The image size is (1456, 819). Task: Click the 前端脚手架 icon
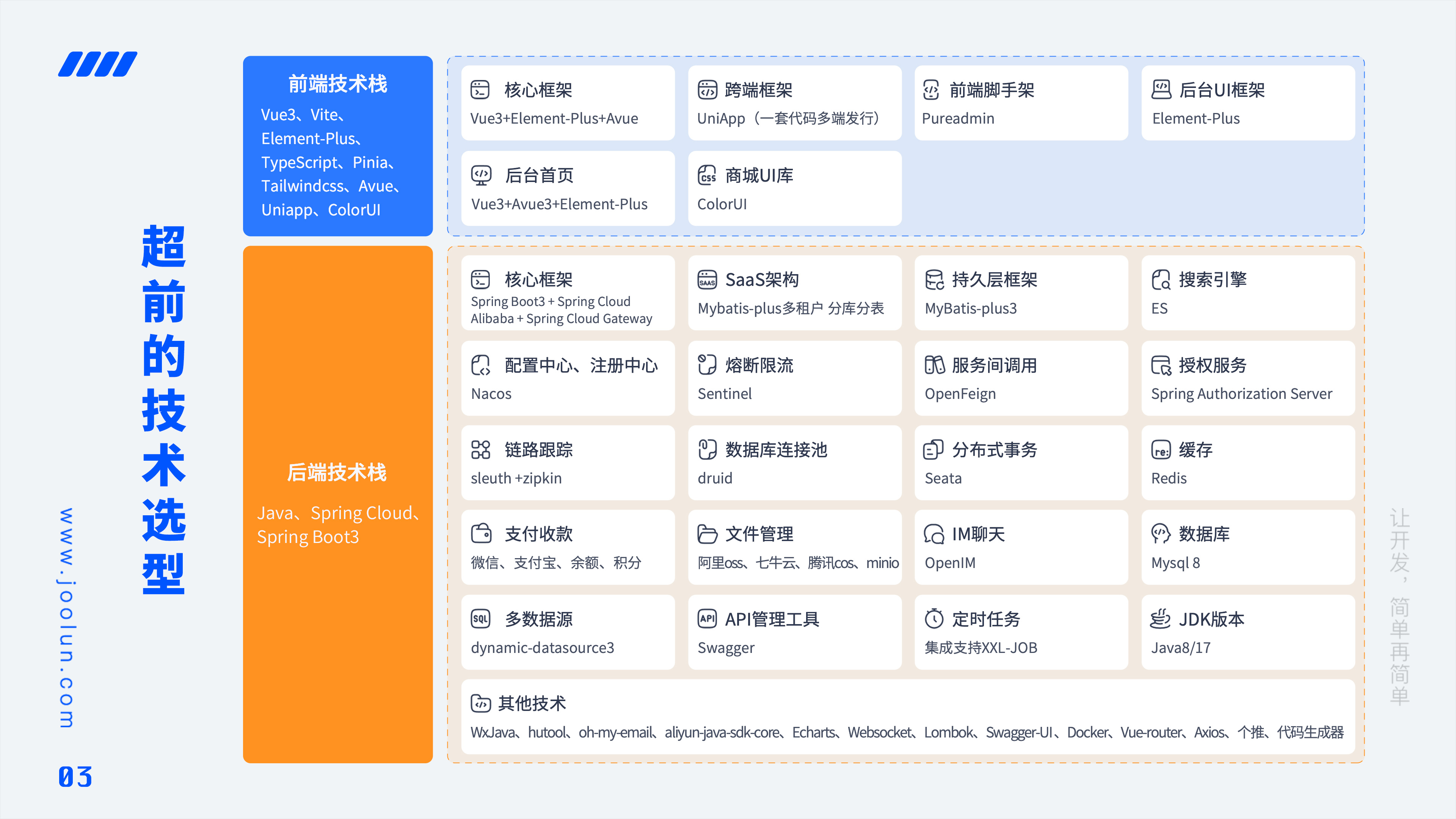click(930, 89)
